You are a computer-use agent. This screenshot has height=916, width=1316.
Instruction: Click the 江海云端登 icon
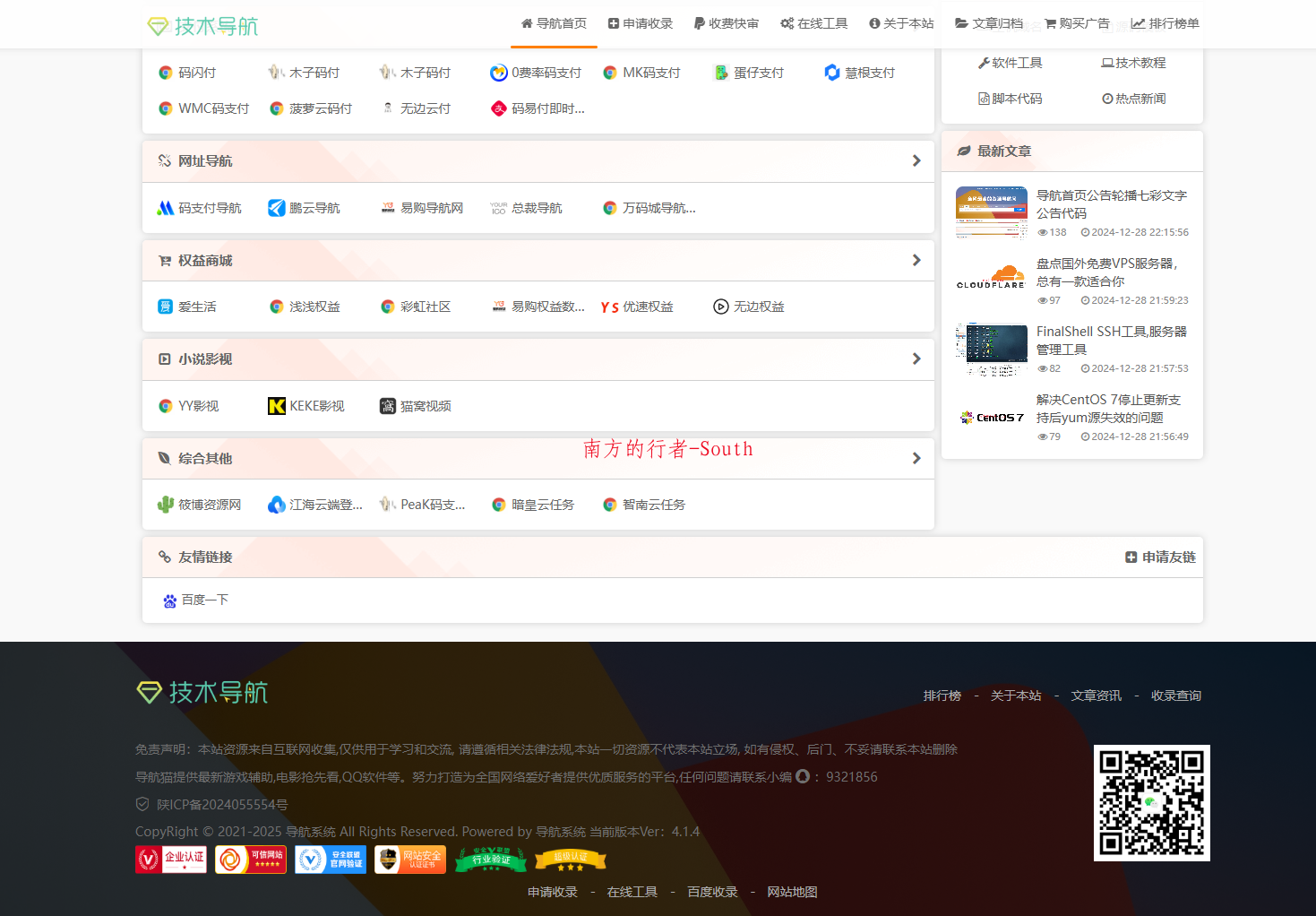click(277, 505)
